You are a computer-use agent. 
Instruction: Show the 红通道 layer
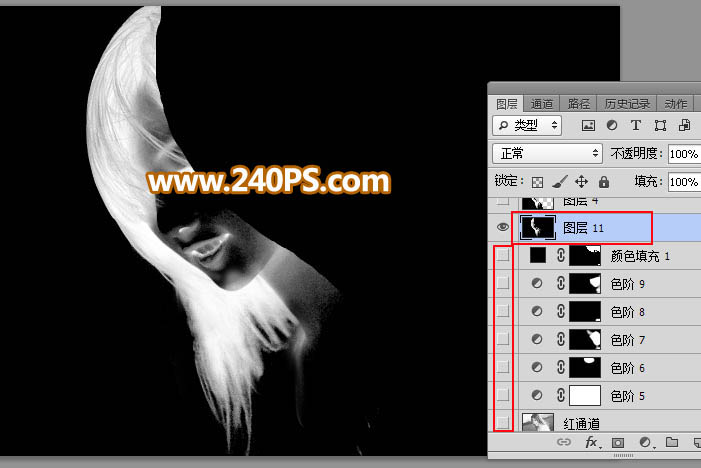coord(503,422)
